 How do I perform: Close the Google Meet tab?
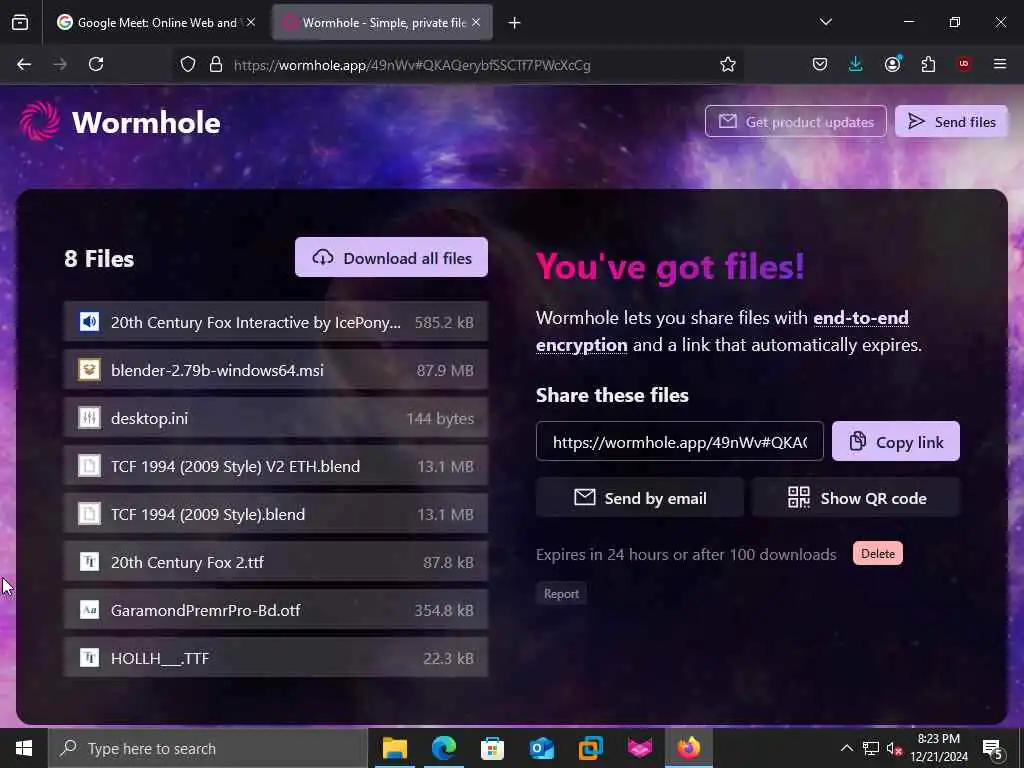point(251,22)
